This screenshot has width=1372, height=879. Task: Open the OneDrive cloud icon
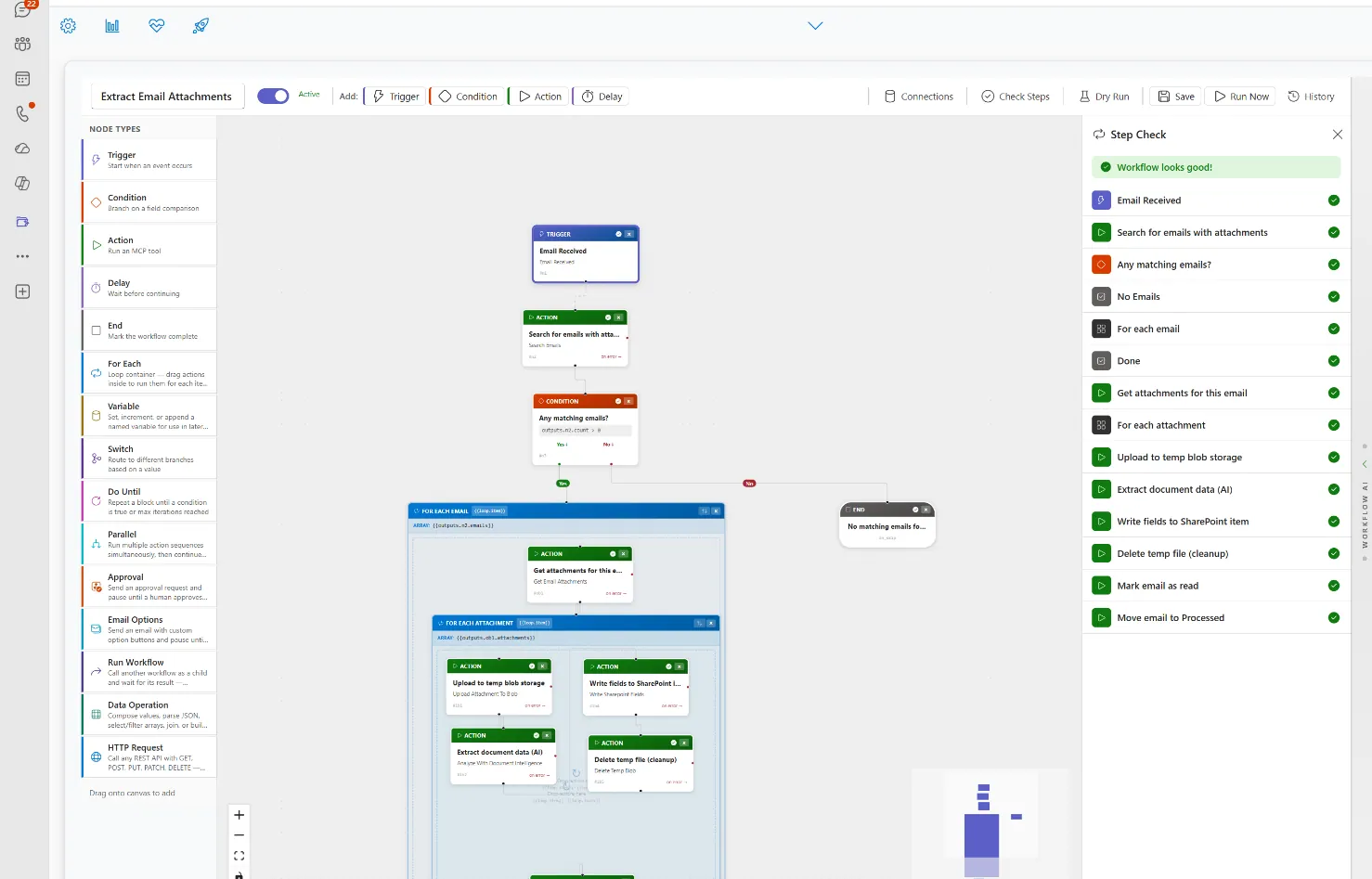pyautogui.click(x=23, y=149)
